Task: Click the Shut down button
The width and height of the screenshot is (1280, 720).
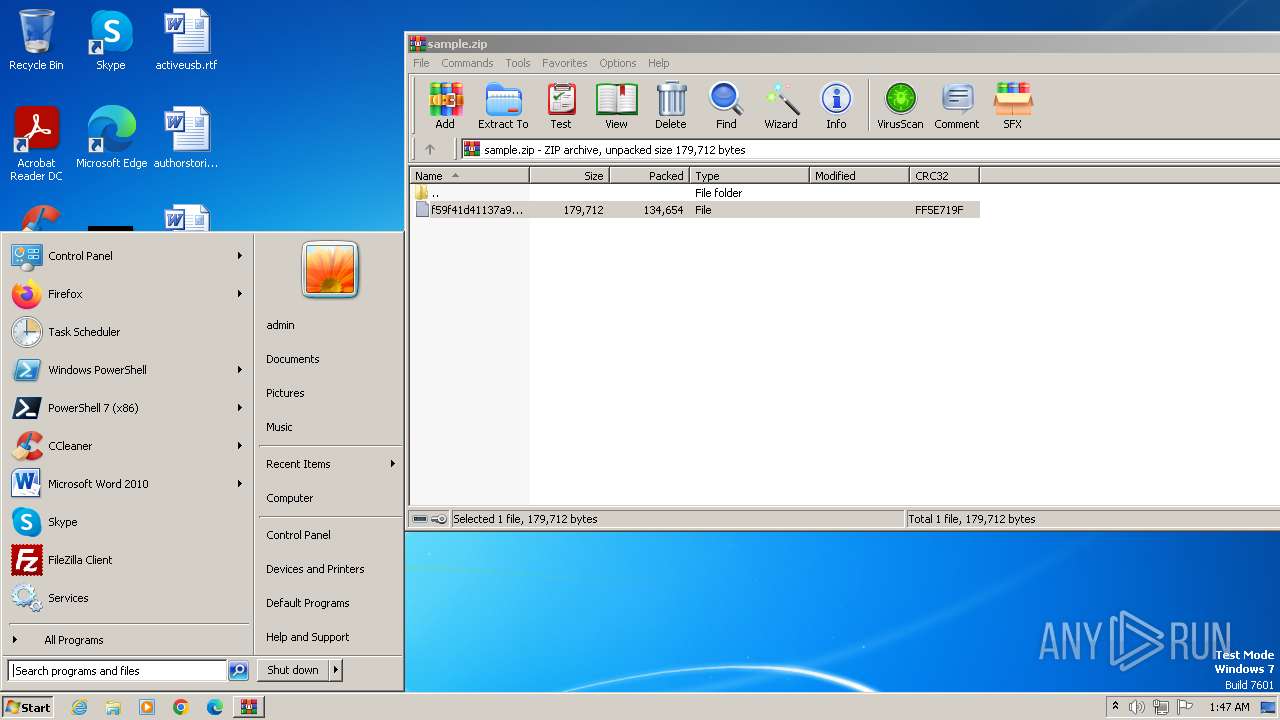Action: 293,670
